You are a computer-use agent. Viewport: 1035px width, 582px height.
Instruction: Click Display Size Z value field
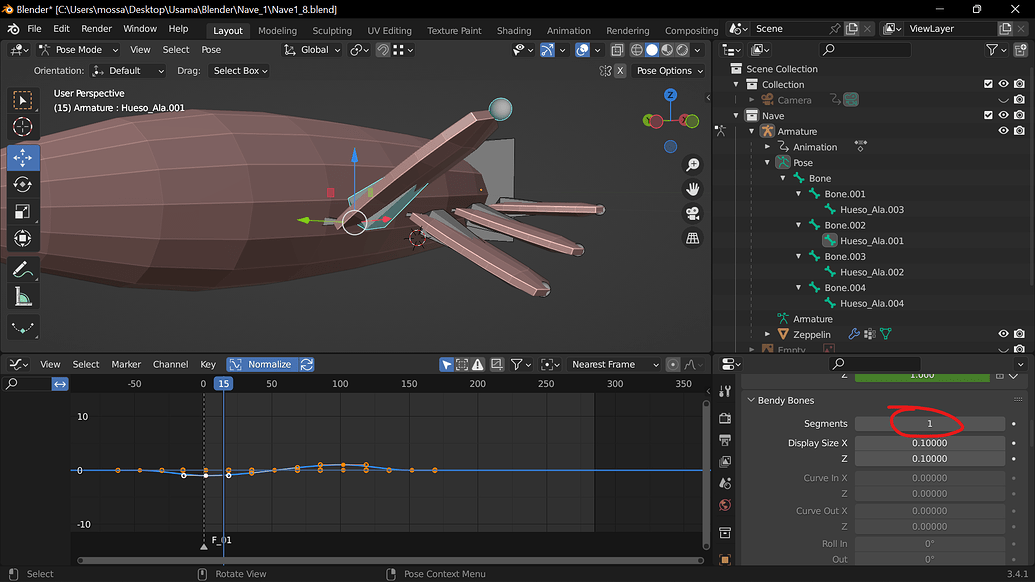pyautogui.click(x=929, y=459)
